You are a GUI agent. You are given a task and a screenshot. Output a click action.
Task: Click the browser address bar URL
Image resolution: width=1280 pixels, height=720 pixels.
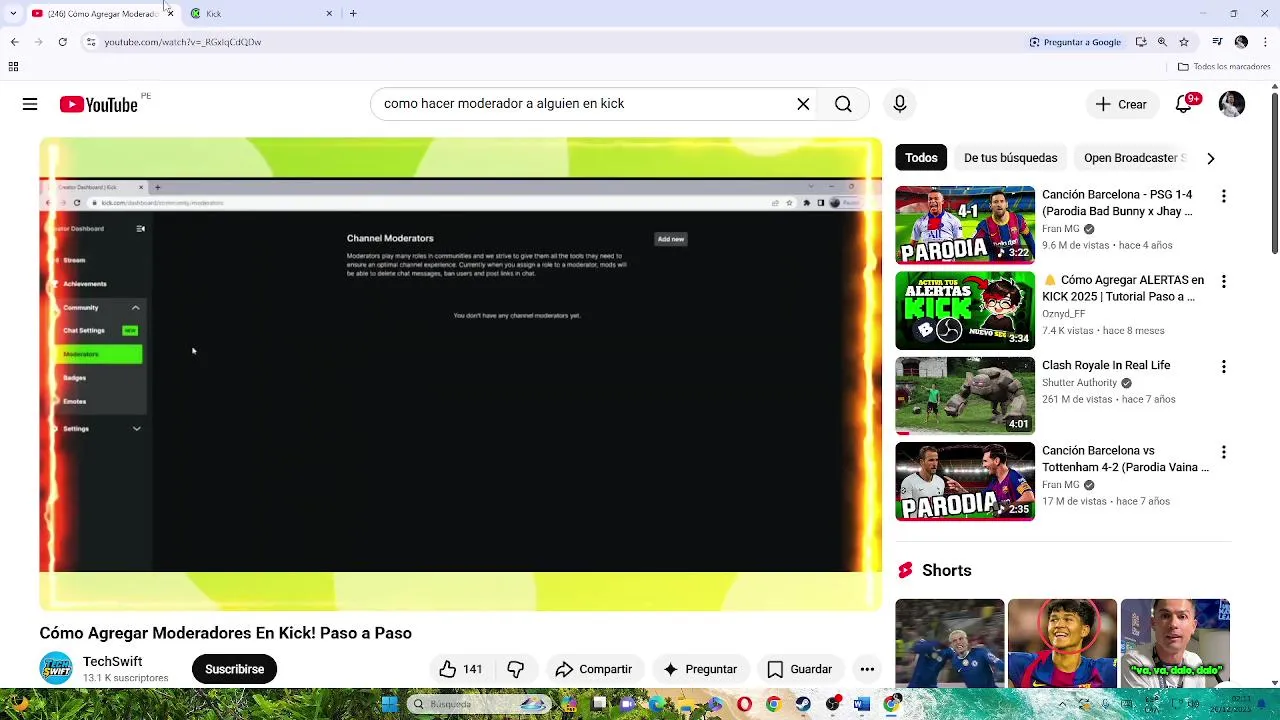click(183, 42)
